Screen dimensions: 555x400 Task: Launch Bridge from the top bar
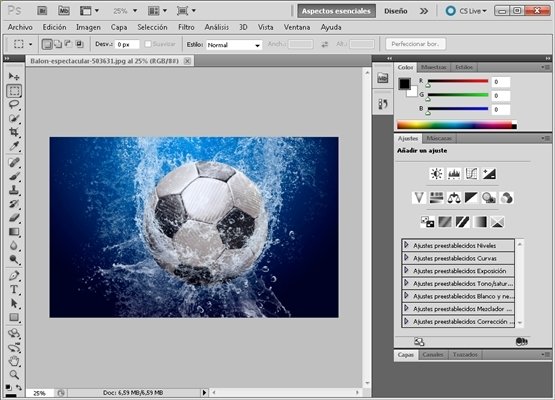pyautogui.click(x=42, y=11)
